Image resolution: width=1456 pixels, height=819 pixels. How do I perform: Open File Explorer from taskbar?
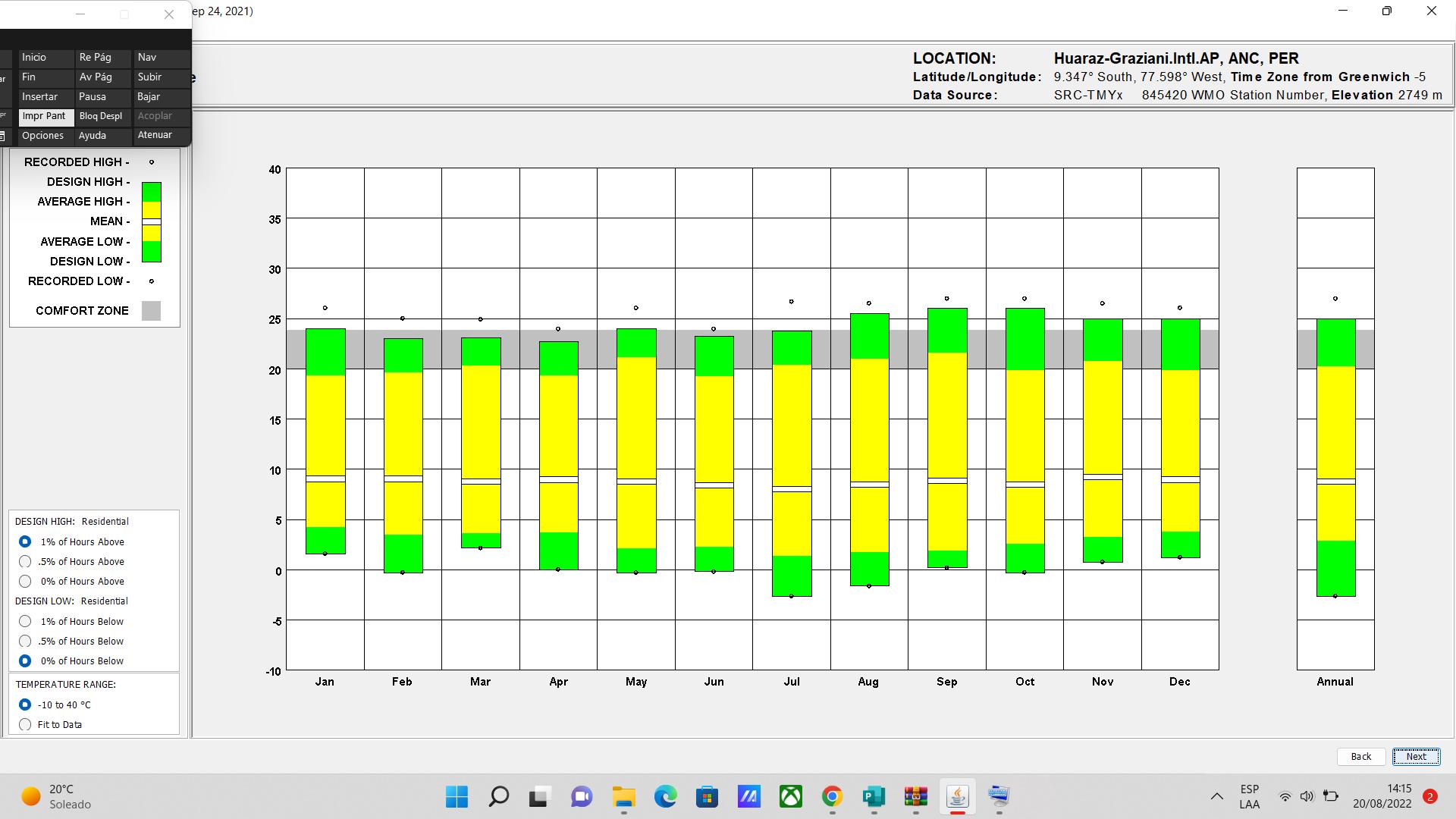point(623,796)
